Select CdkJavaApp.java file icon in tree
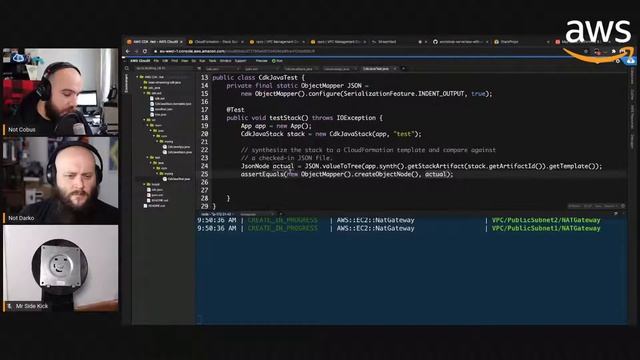640x360 pixels. [x=165, y=147]
